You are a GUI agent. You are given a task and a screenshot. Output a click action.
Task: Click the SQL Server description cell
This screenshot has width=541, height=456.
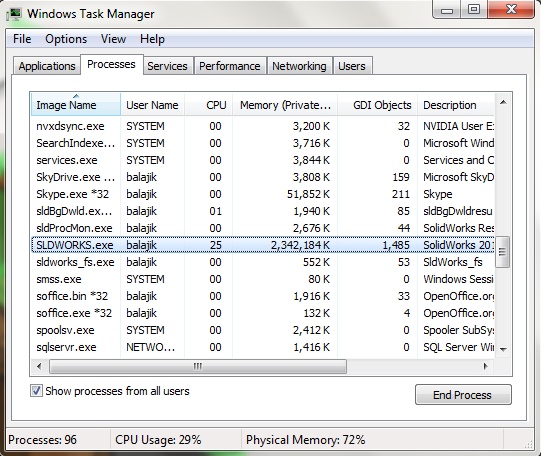[x=459, y=347]
